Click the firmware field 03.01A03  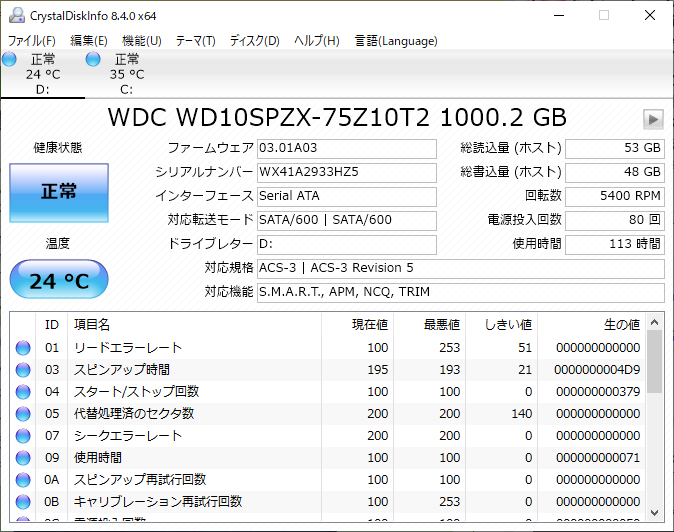point(346,149)
